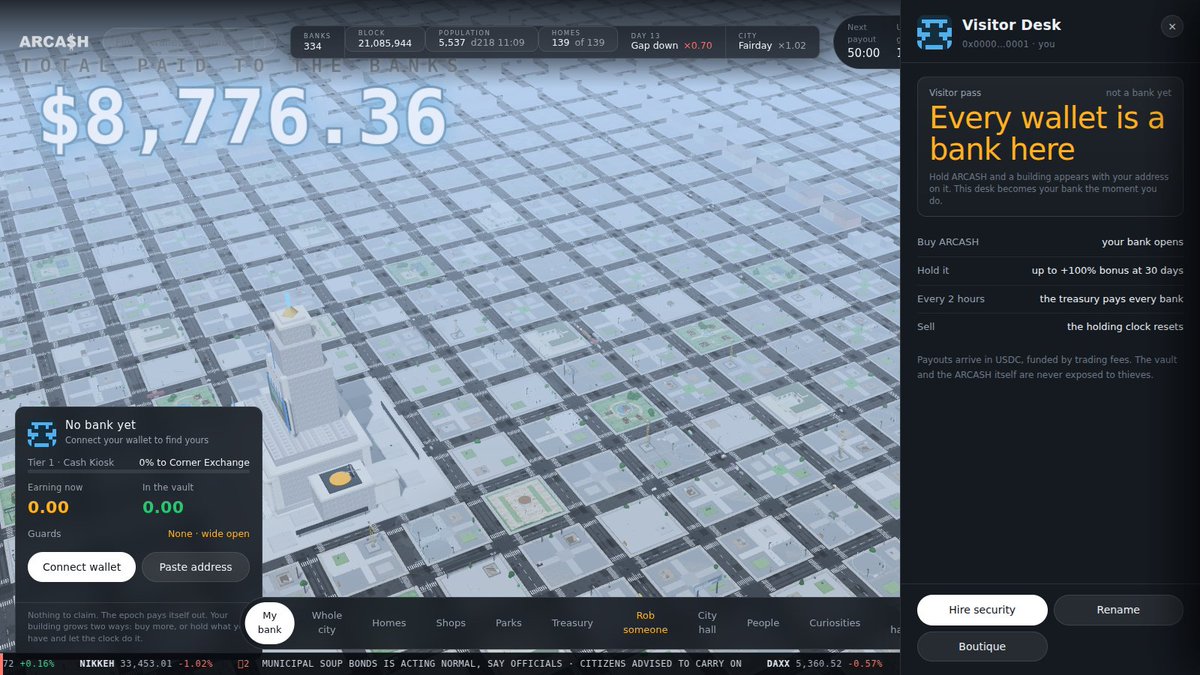Click the 'Sell' holding clock row

tap(1050, 327)
